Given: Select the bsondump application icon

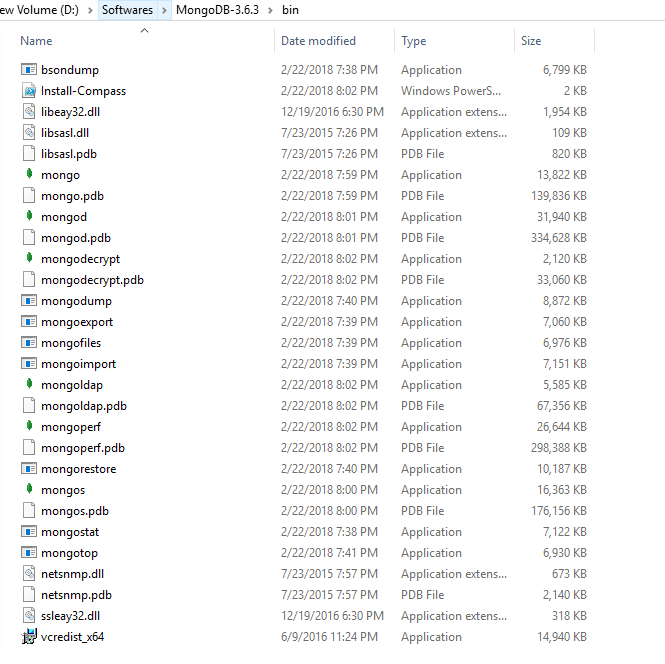Looking at the screenshot, I should [29, 70].
